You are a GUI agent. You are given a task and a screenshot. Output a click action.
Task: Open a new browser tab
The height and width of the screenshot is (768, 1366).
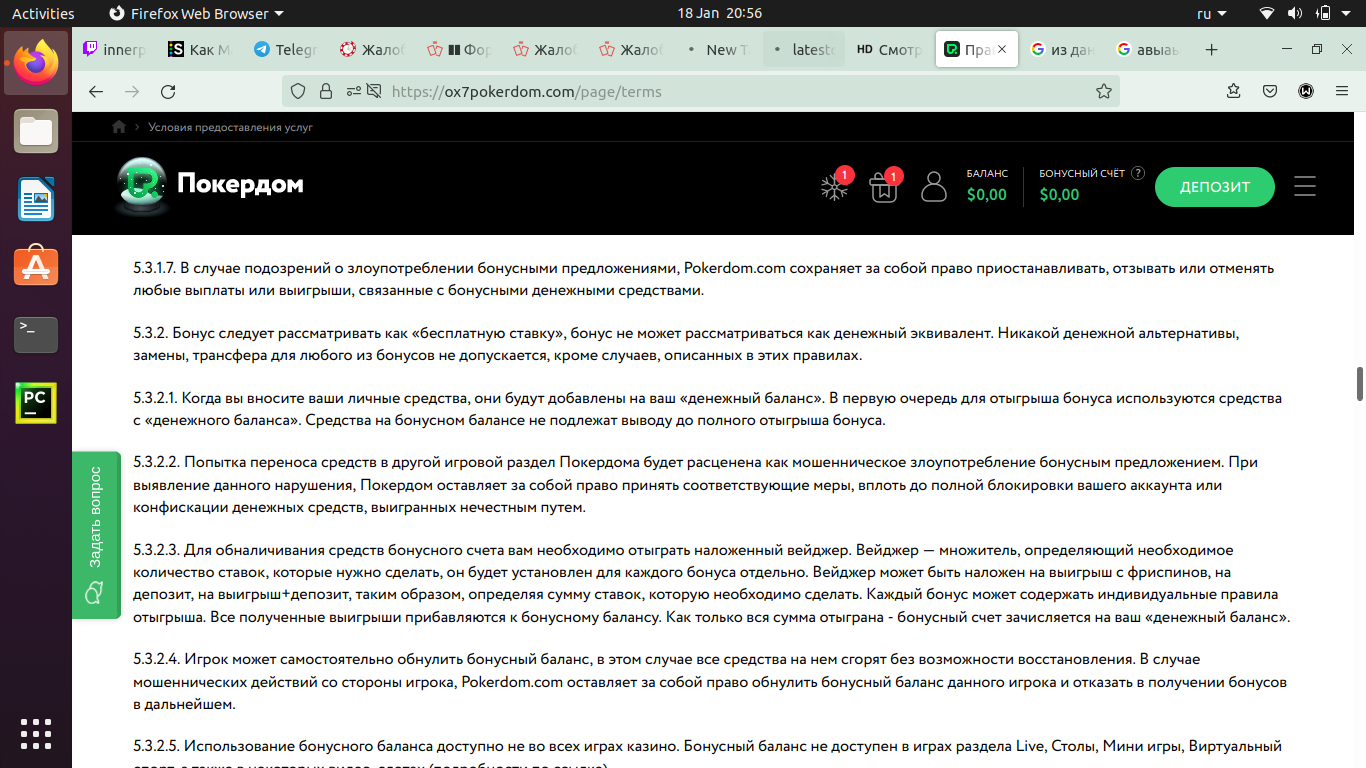[x=1211, y=49]
